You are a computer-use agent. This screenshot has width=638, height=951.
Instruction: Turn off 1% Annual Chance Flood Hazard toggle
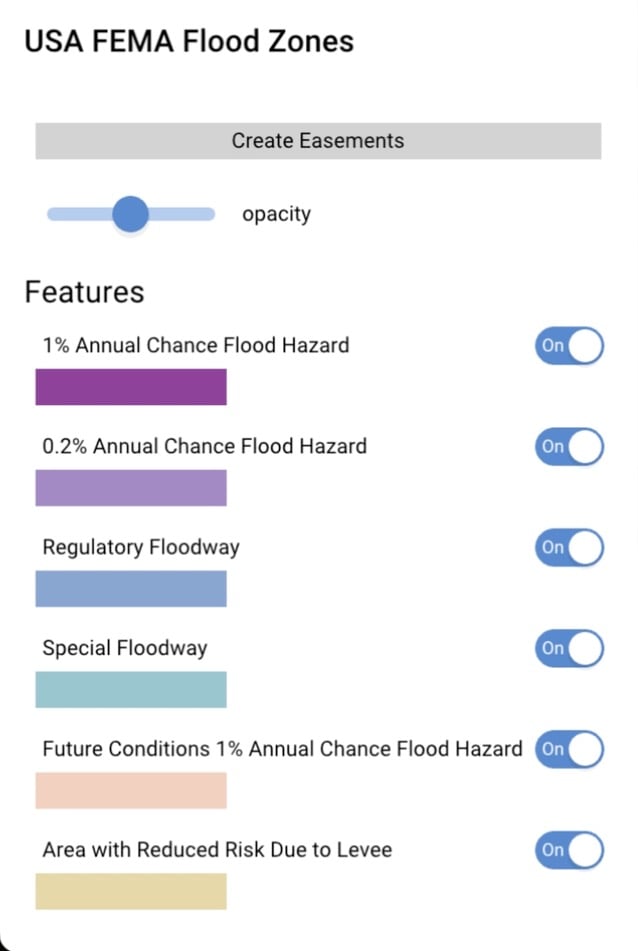(569, 346)
